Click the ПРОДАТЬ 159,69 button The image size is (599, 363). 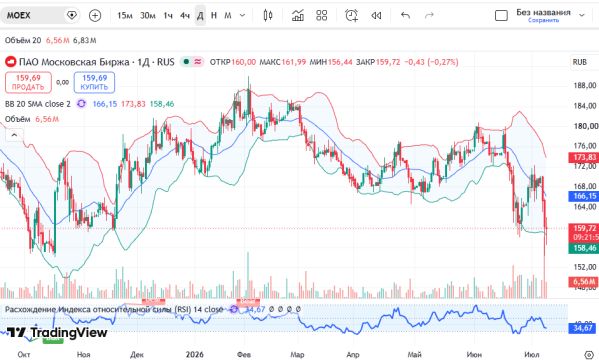coord(28,83)
